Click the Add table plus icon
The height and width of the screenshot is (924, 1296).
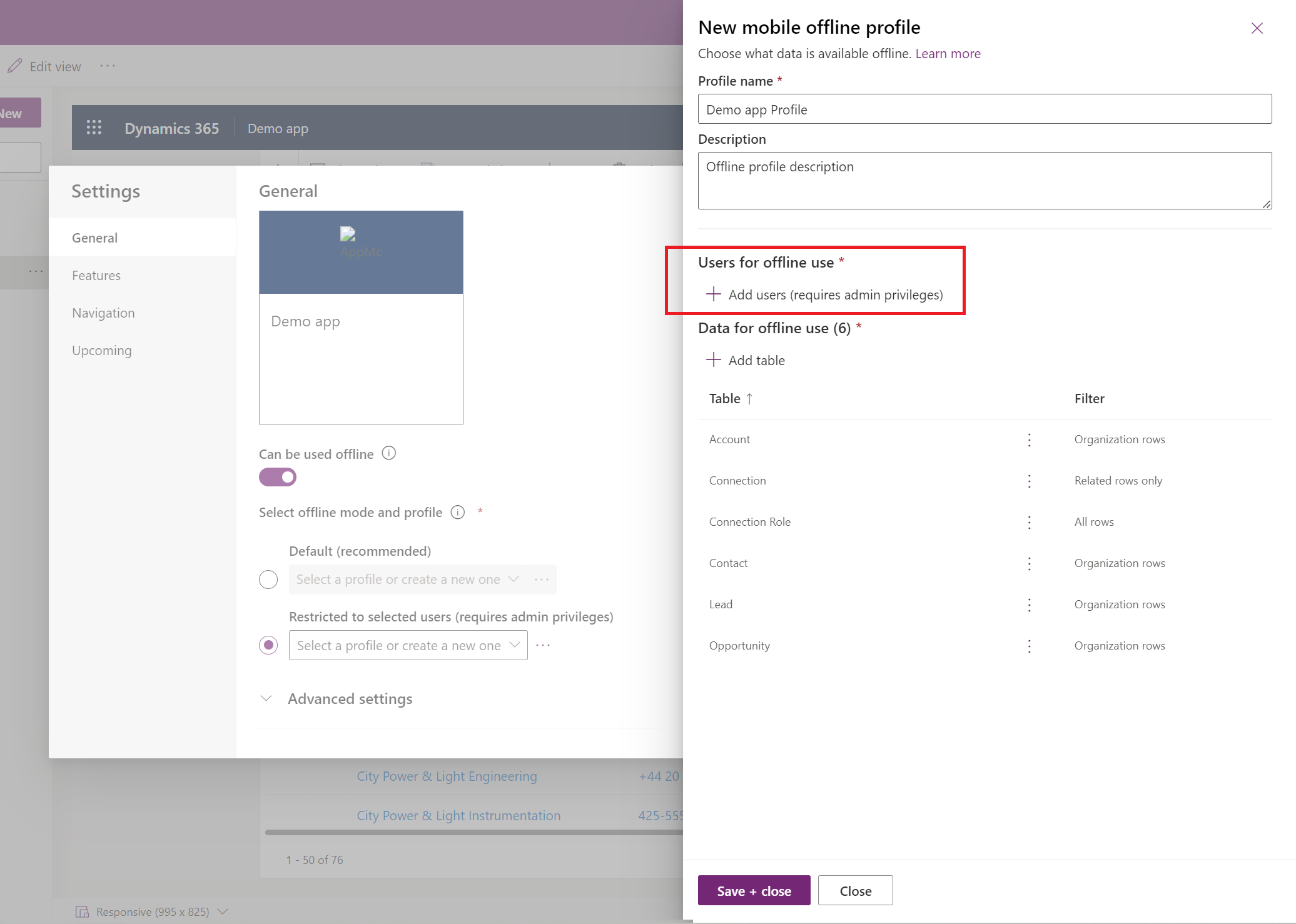tap(713, 360)
